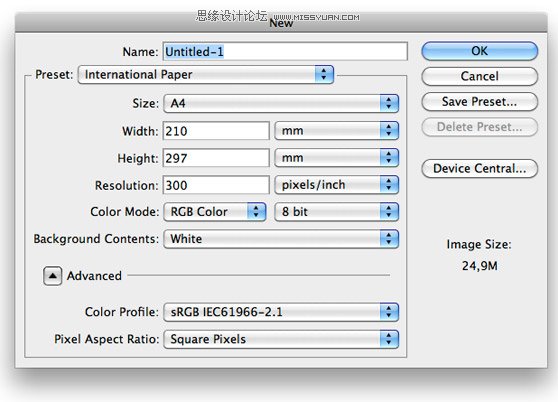Change the Height unit from mm
Screen dimensions: 558x402
point(337,158)
